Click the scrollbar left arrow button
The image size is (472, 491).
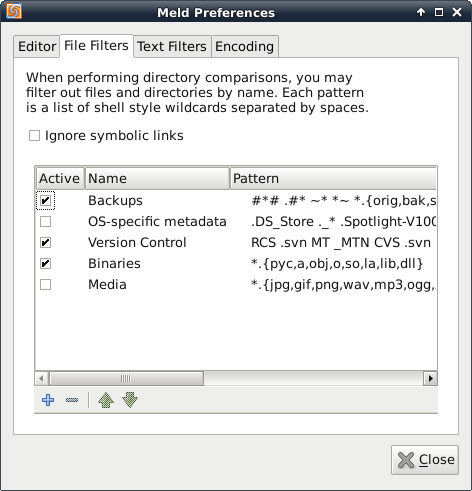(x=41, y=378)
